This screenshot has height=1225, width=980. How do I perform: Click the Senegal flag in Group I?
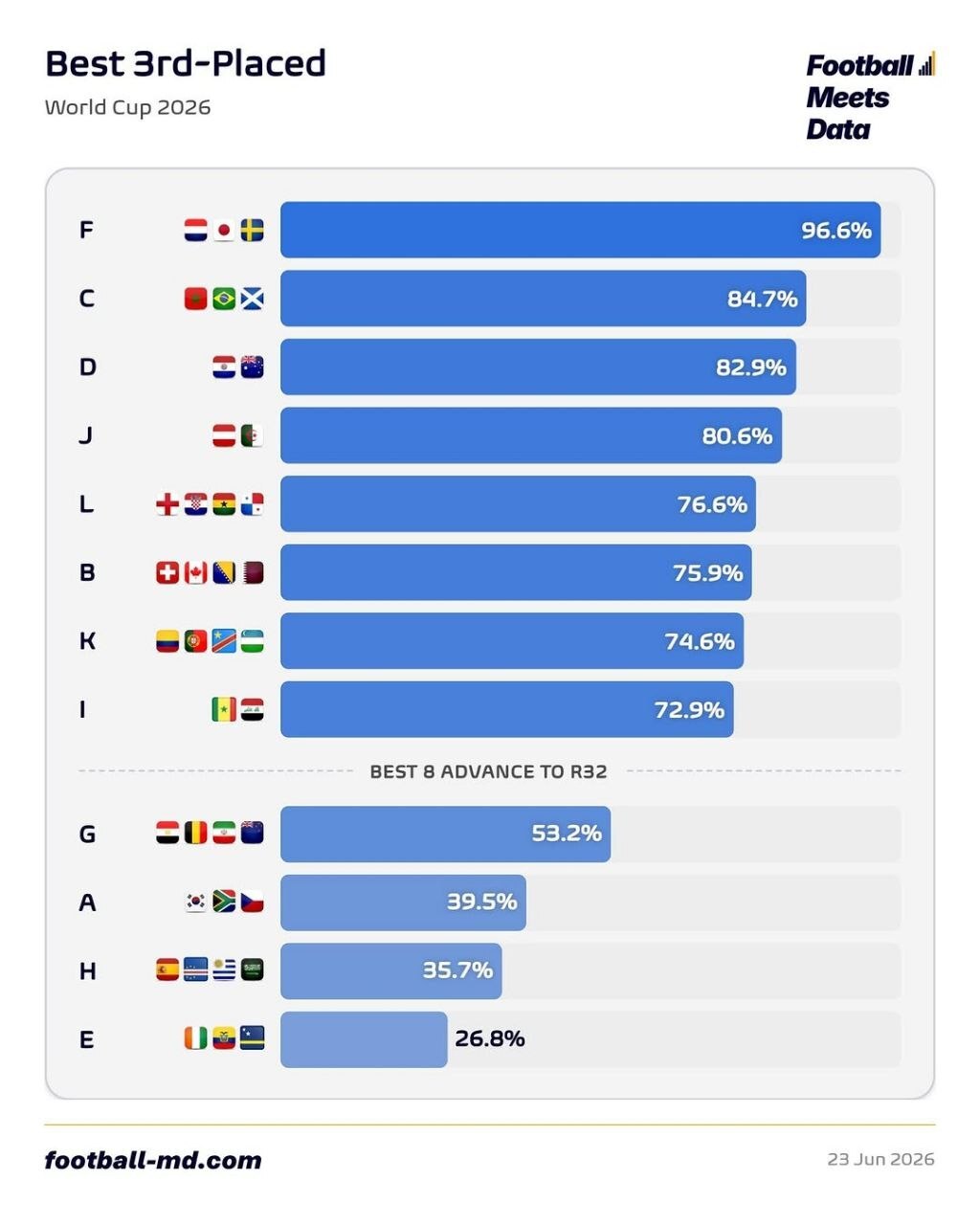pyautogui.click(x=224, y=710)
